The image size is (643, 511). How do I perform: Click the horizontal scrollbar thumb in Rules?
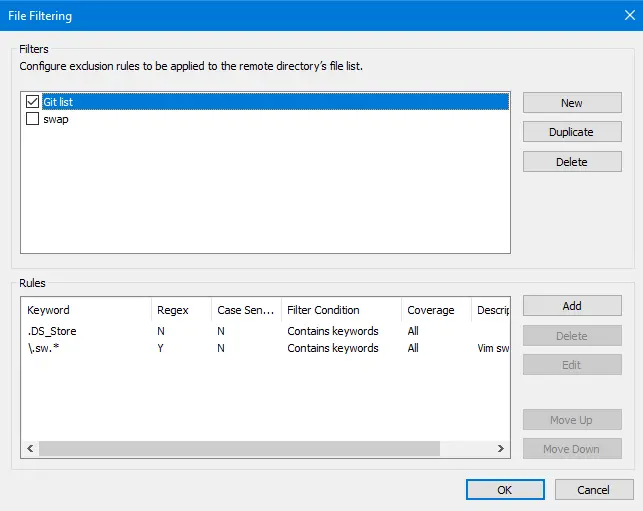(x=240, y=449)
